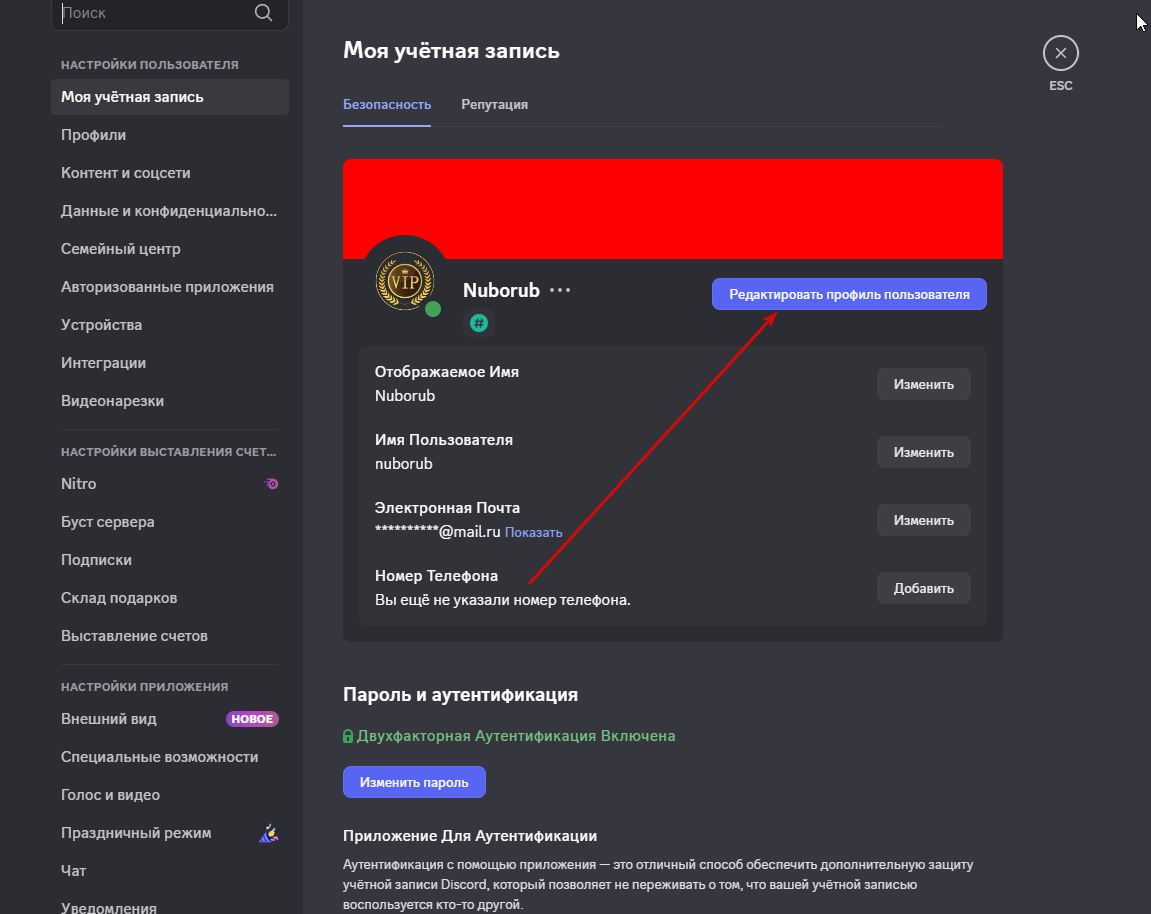Open Внешний вид settings with НОВОЕ badge

pos(170,719)
